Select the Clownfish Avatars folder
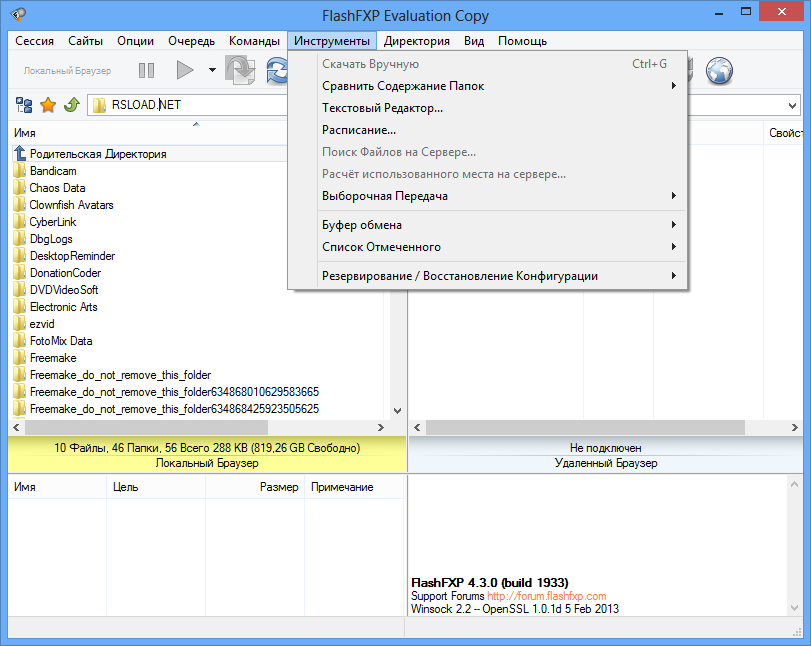The height and width of the screenshot is (646, 811). 64,205
